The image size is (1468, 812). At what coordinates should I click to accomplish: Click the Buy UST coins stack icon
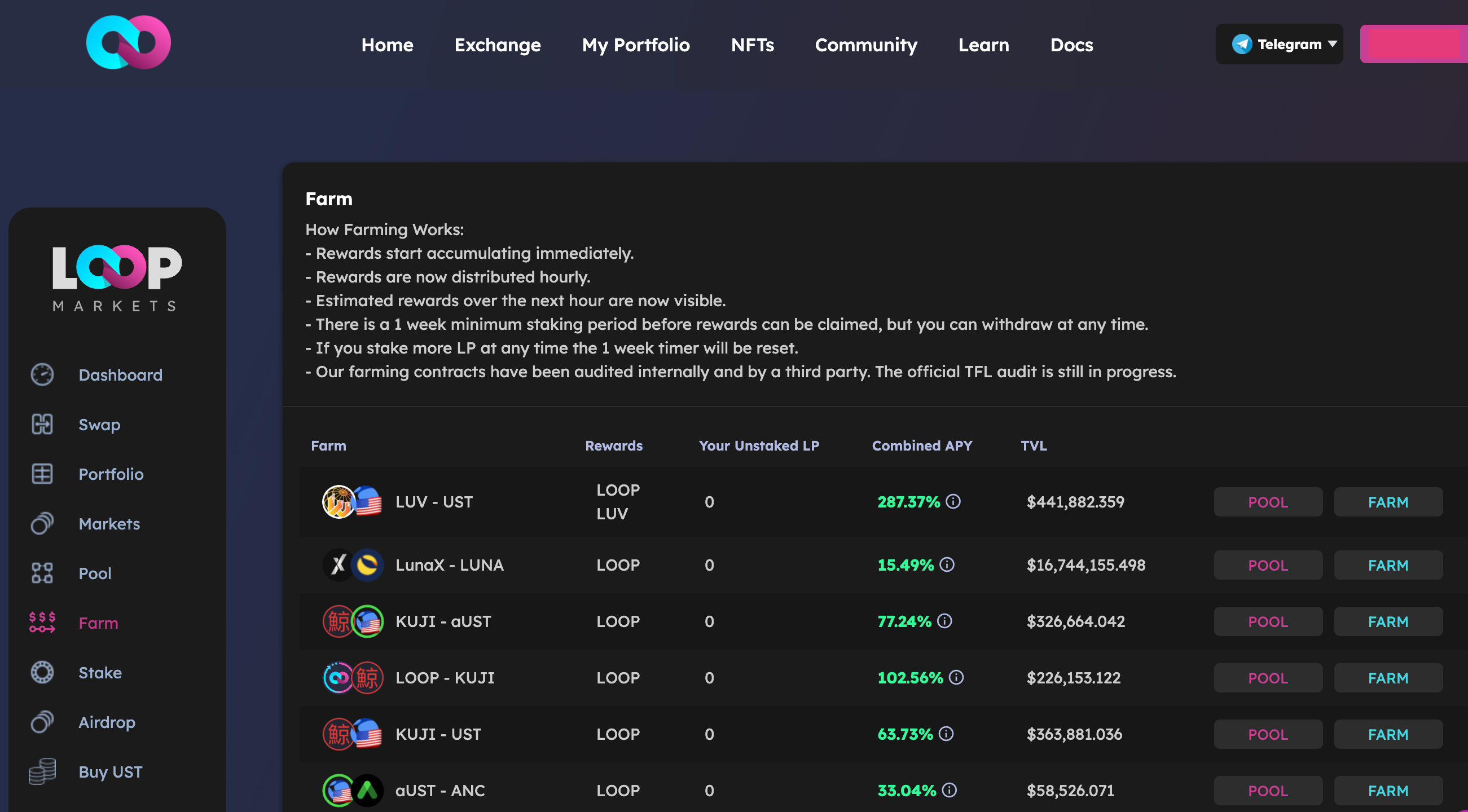[x=42, y=771]
